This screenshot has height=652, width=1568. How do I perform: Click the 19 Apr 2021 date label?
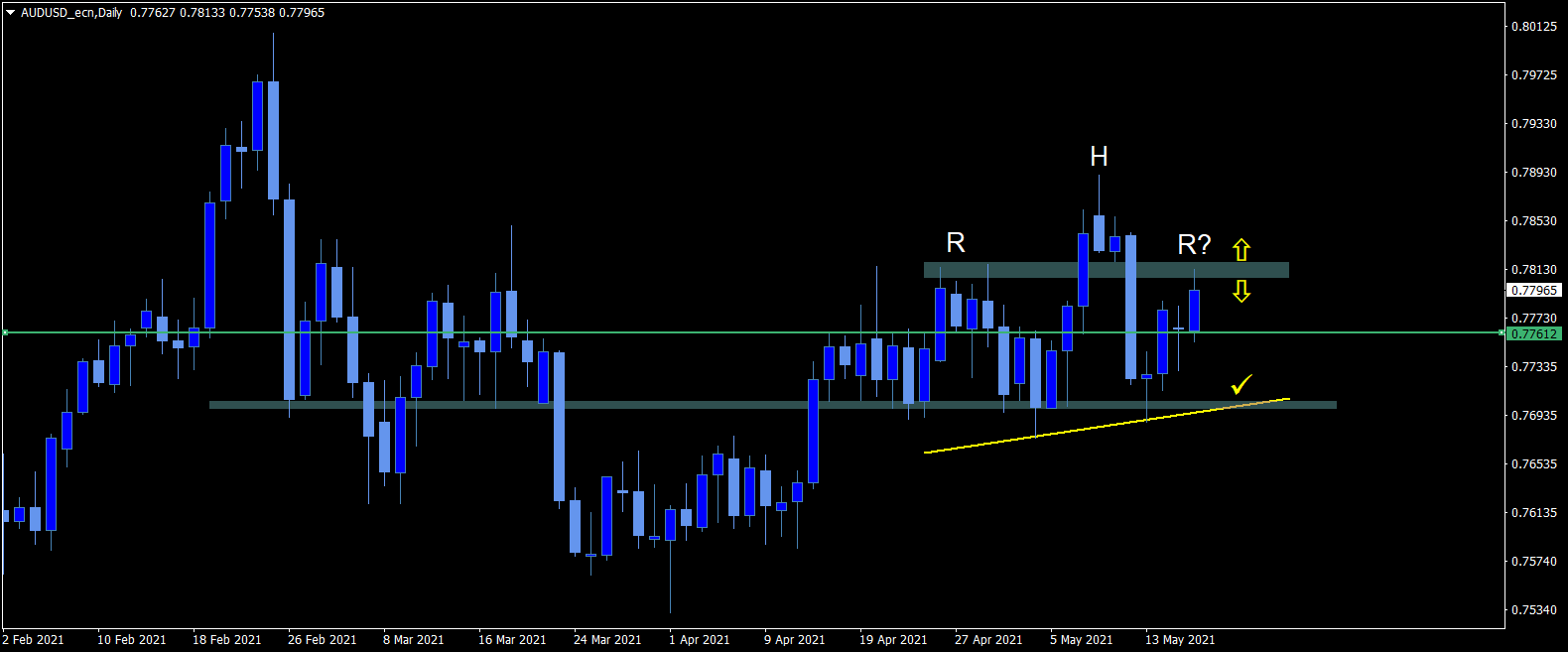pyautogui.click(x=893, y=640)
